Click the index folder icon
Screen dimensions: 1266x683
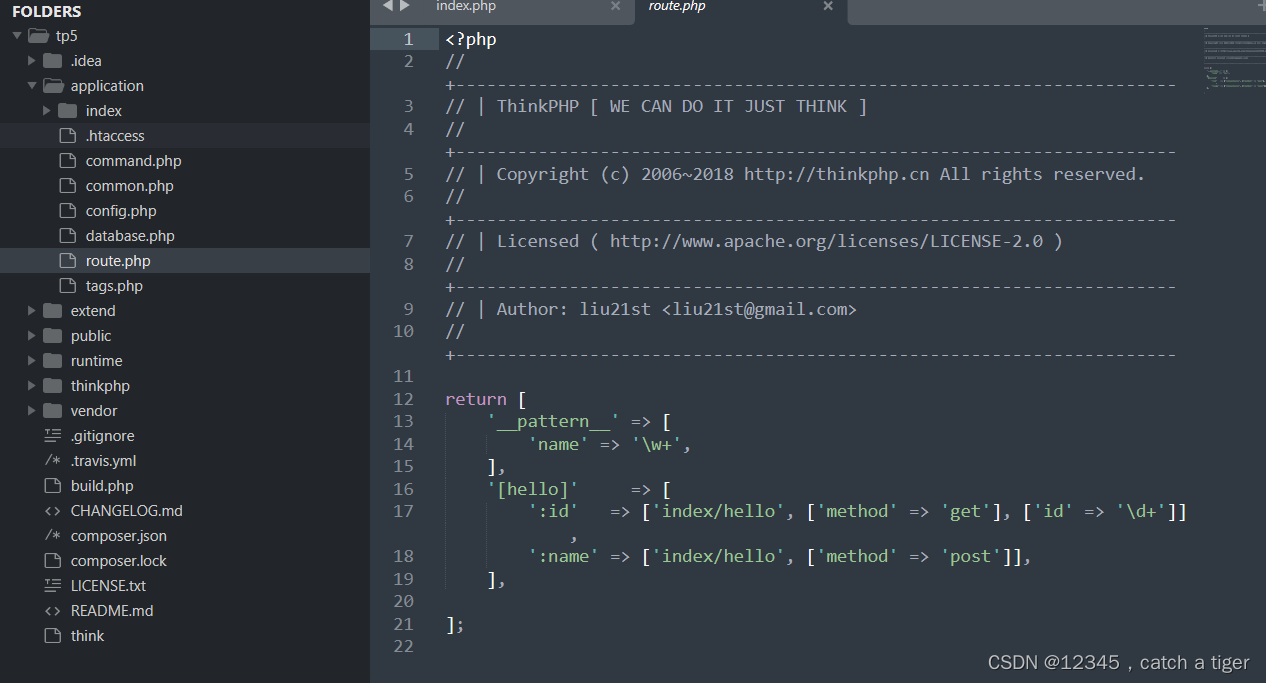click(68, 111)
